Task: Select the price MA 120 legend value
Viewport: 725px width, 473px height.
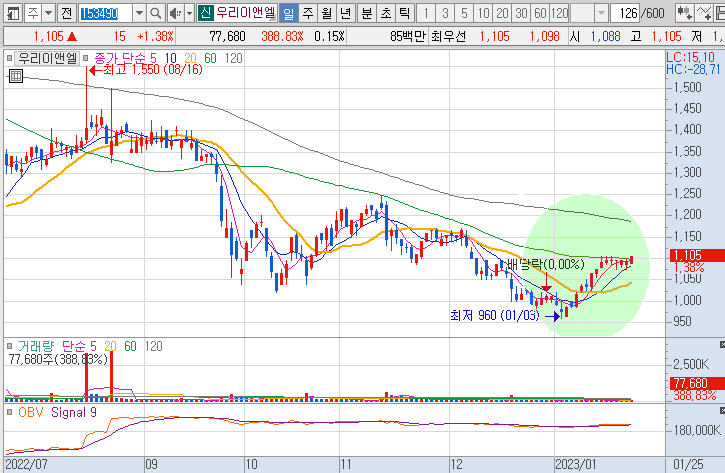Action: tap(233, 58)
